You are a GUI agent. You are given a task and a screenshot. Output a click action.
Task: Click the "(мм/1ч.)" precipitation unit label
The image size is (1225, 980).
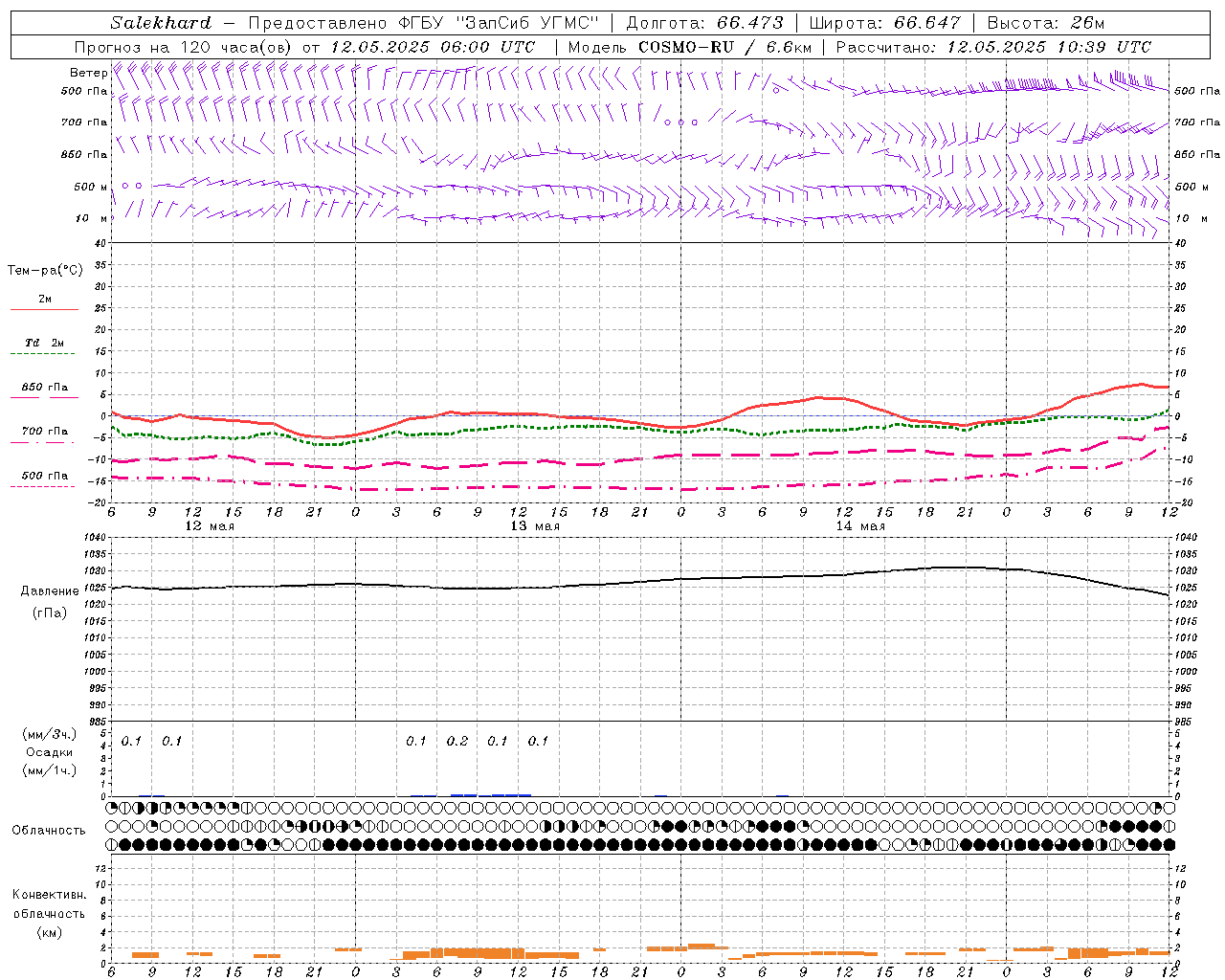(49, 770)
